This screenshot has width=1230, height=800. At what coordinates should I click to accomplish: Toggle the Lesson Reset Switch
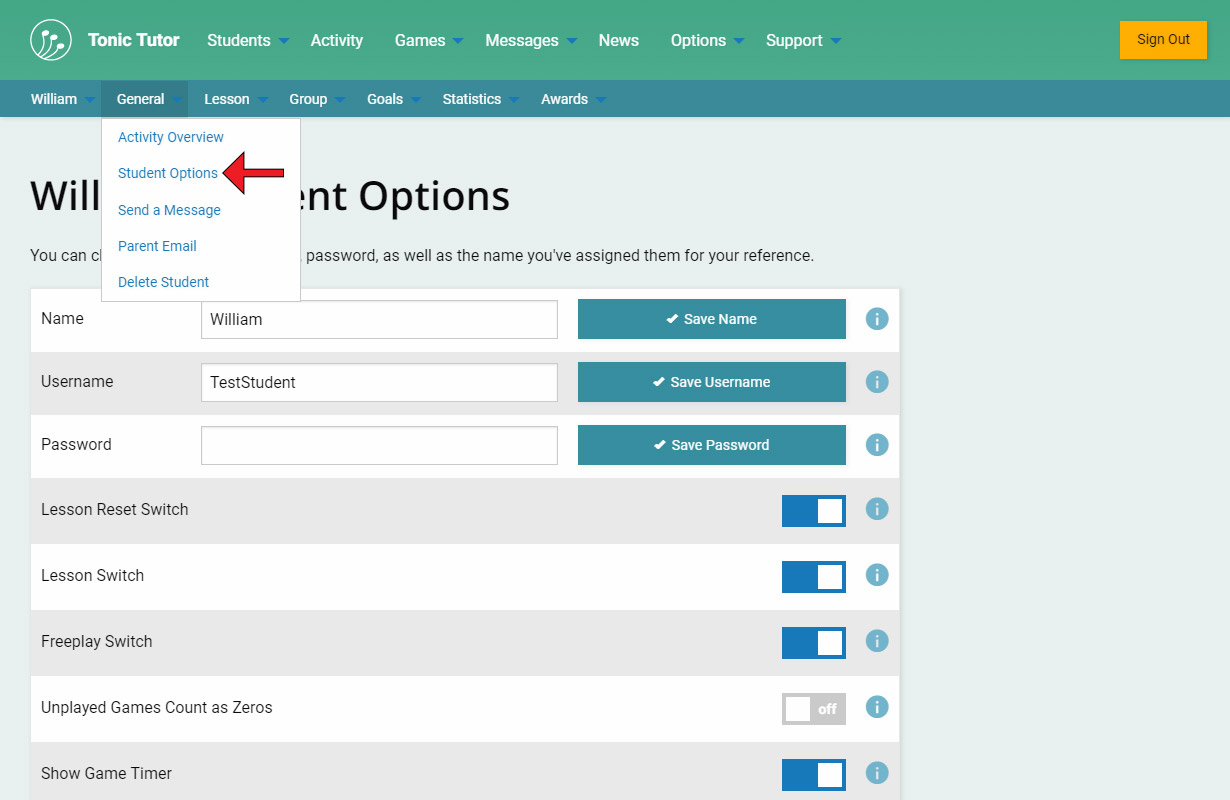tap(813, 511)
